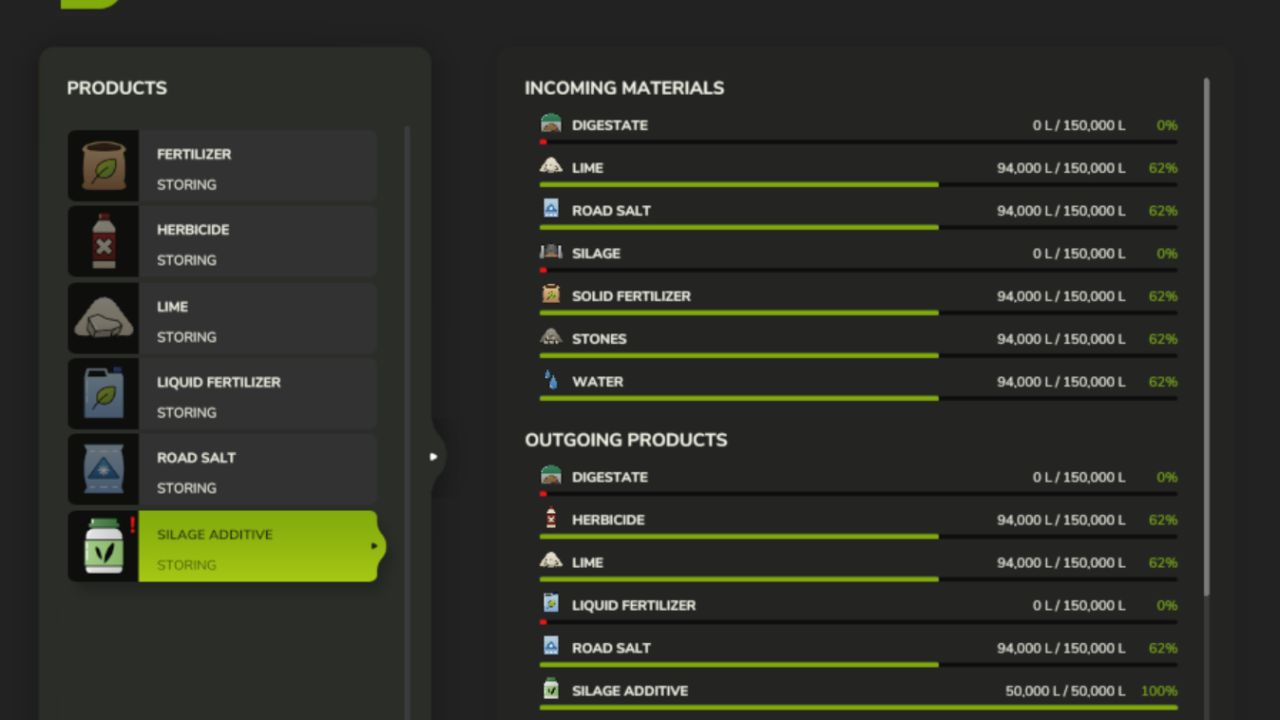Expand the panel arrow between the two lists
Screen dimensions: 1280x720
click(x=433, y=457)
